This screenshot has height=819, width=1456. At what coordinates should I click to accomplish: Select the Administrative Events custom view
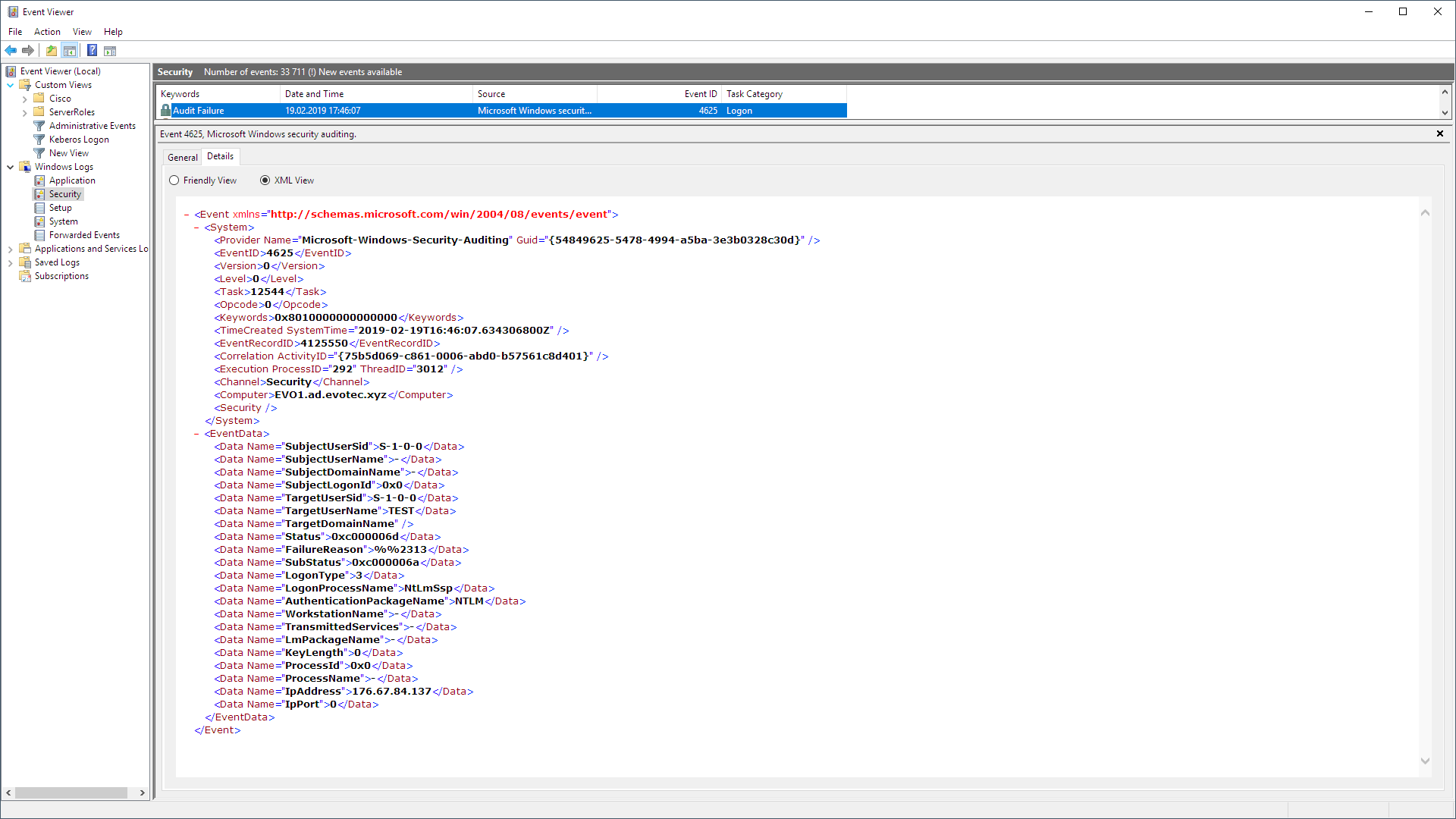tap(93, 125)
